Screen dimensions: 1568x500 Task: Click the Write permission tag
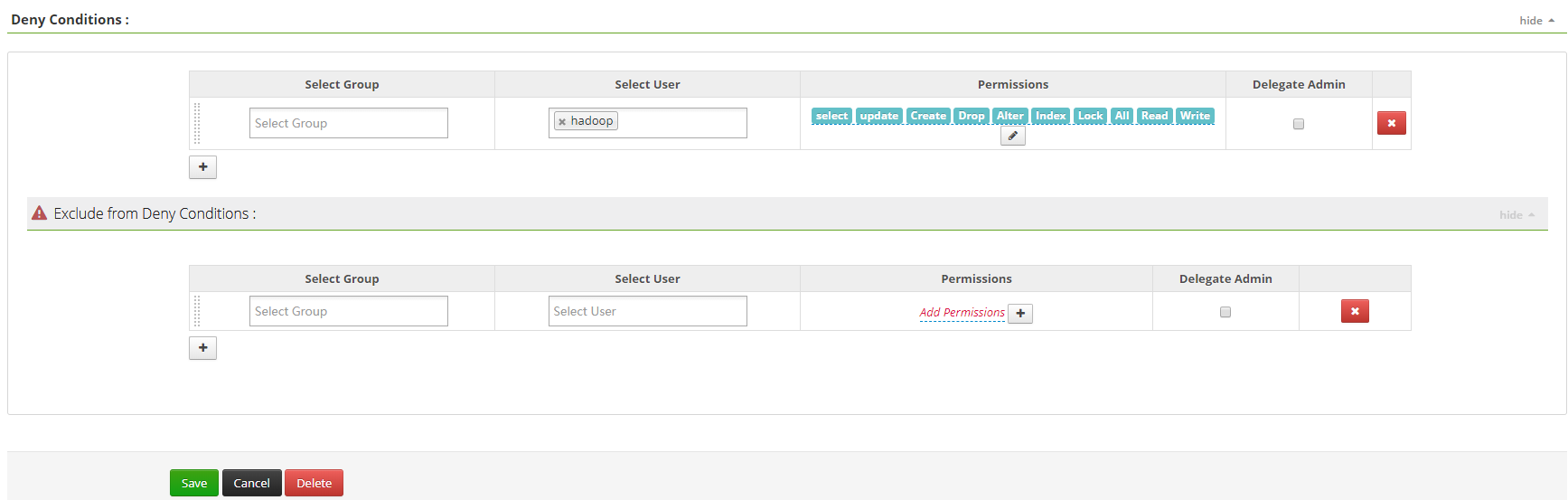pyautogui.click(x=1195, y=116)
